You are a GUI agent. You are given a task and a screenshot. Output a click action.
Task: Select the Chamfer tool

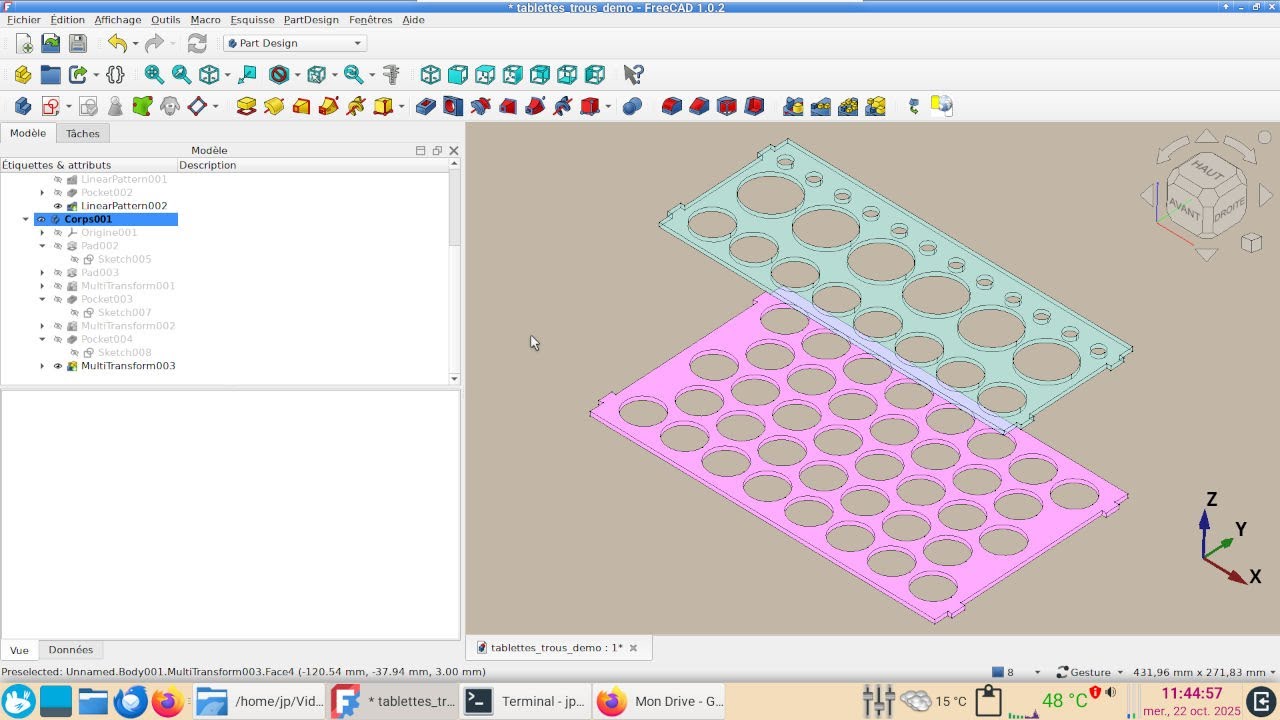(699, 106)
